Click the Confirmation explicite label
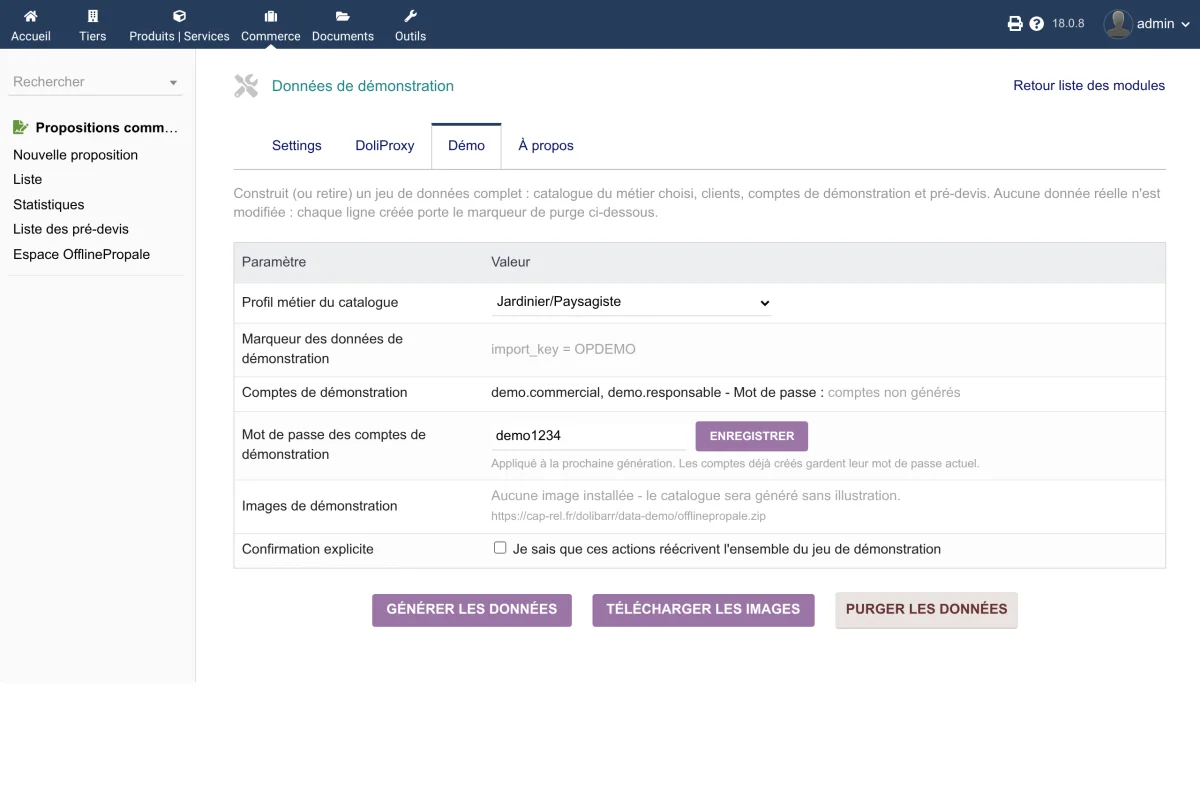Image resolution: width=1200 pixels, height=807 pixels. coord(308,549)
